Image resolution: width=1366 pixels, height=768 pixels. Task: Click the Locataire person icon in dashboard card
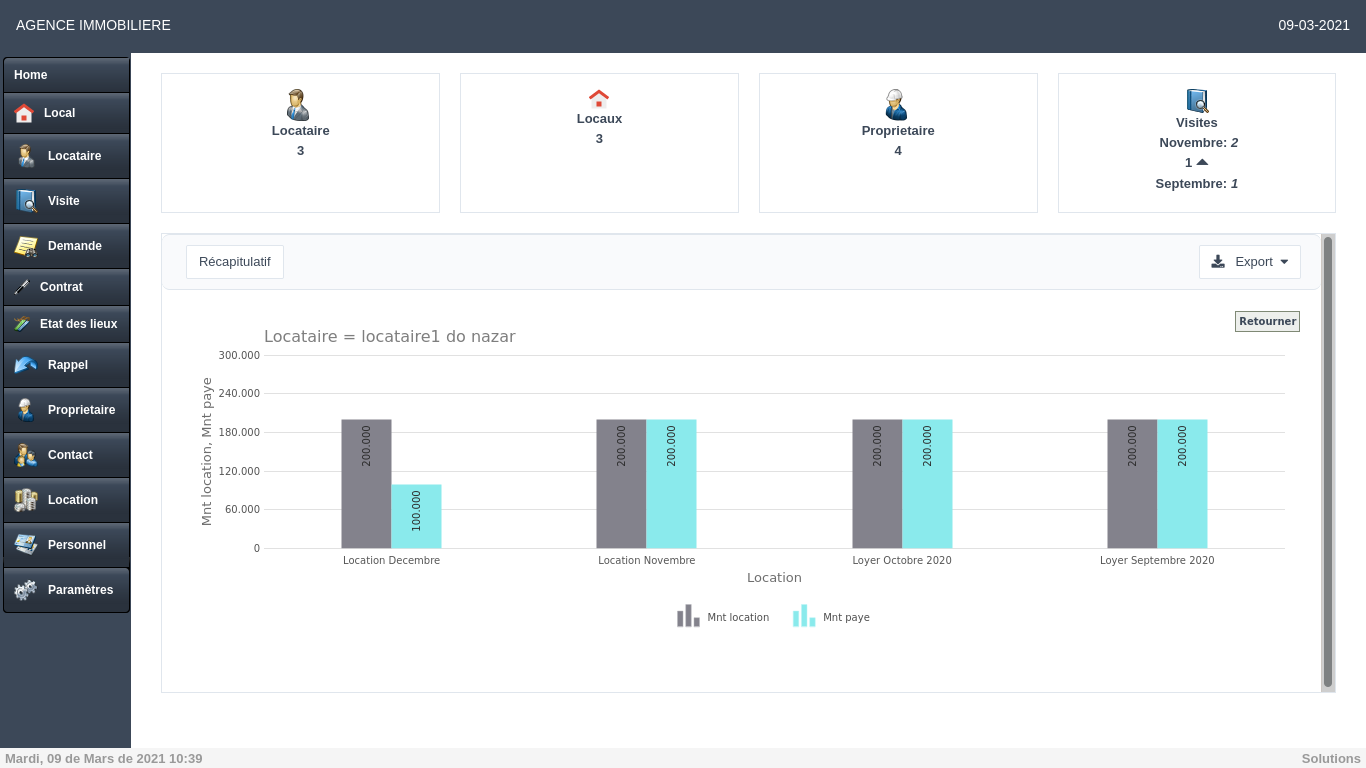click(298, 105)
